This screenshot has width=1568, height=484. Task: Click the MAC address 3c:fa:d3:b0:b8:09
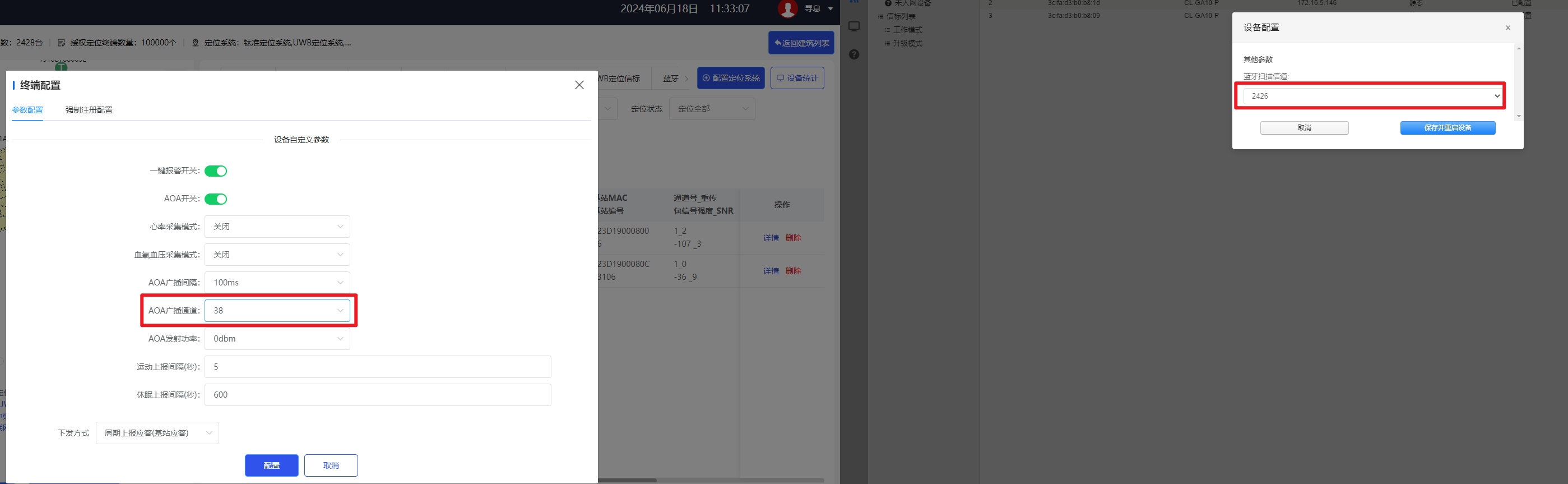(x=1074, y=16)
